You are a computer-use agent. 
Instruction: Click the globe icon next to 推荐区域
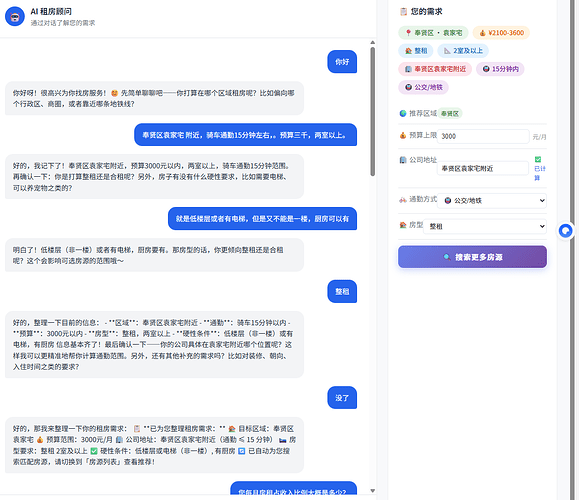pos(403,113)
